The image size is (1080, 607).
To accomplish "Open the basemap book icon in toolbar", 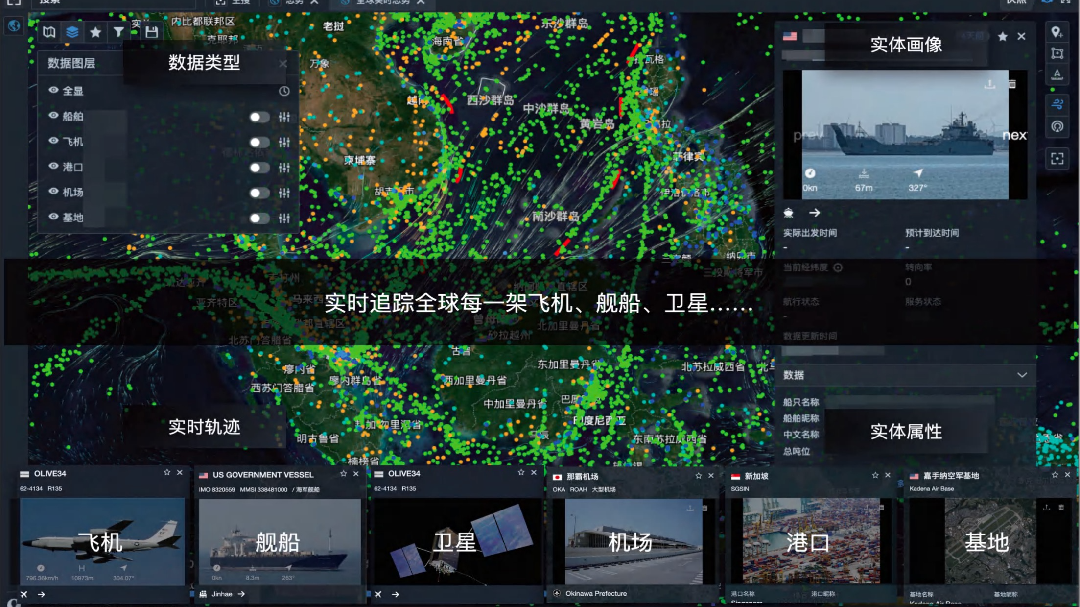I will click(50, 32).
